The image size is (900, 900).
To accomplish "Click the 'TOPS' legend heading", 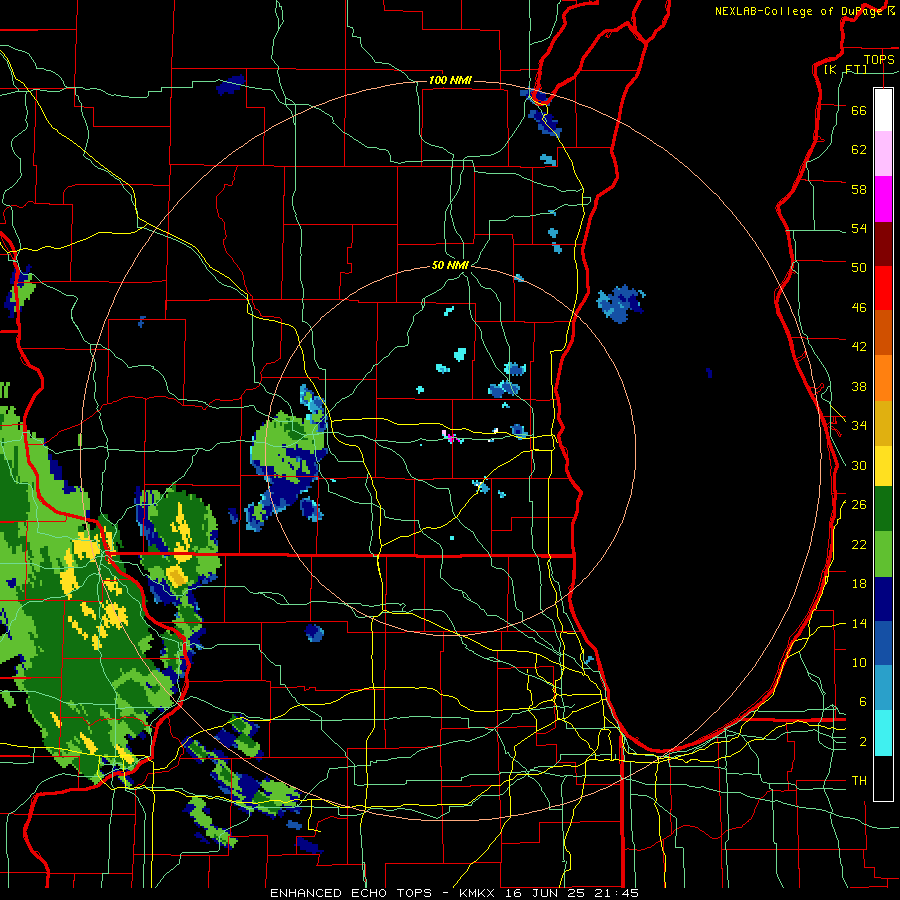I will (879, 59).
